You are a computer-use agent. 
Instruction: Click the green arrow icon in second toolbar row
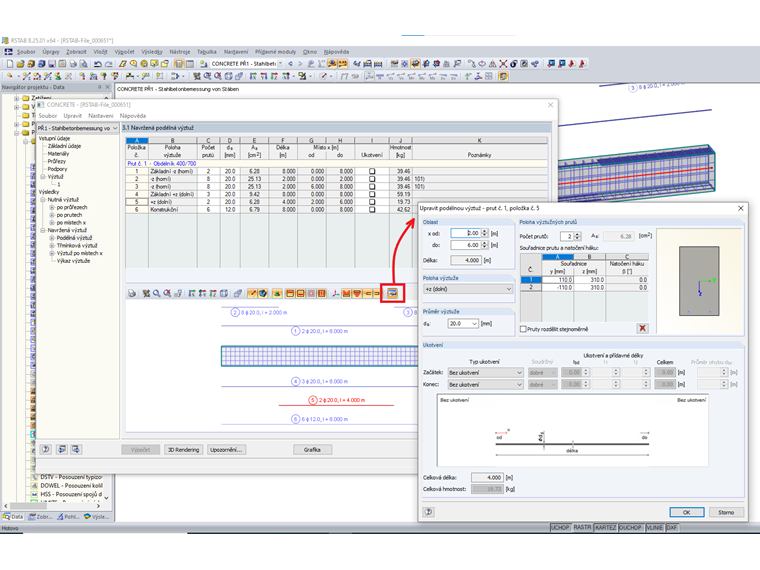click(468, 76)
